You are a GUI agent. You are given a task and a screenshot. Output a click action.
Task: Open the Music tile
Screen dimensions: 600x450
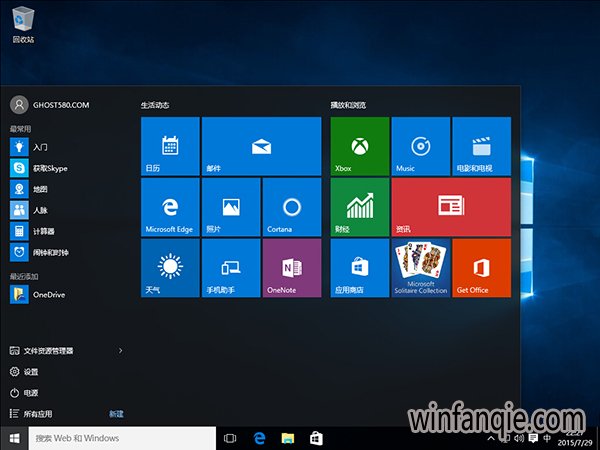pos(421,146)
